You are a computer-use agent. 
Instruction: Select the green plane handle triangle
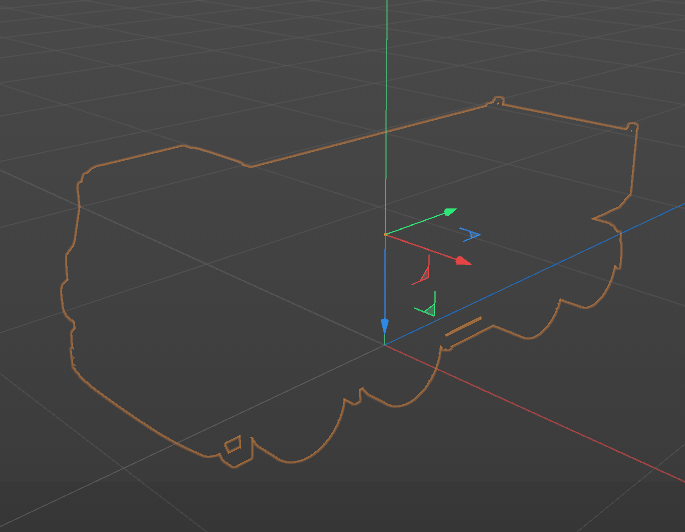tap(426, 306)
